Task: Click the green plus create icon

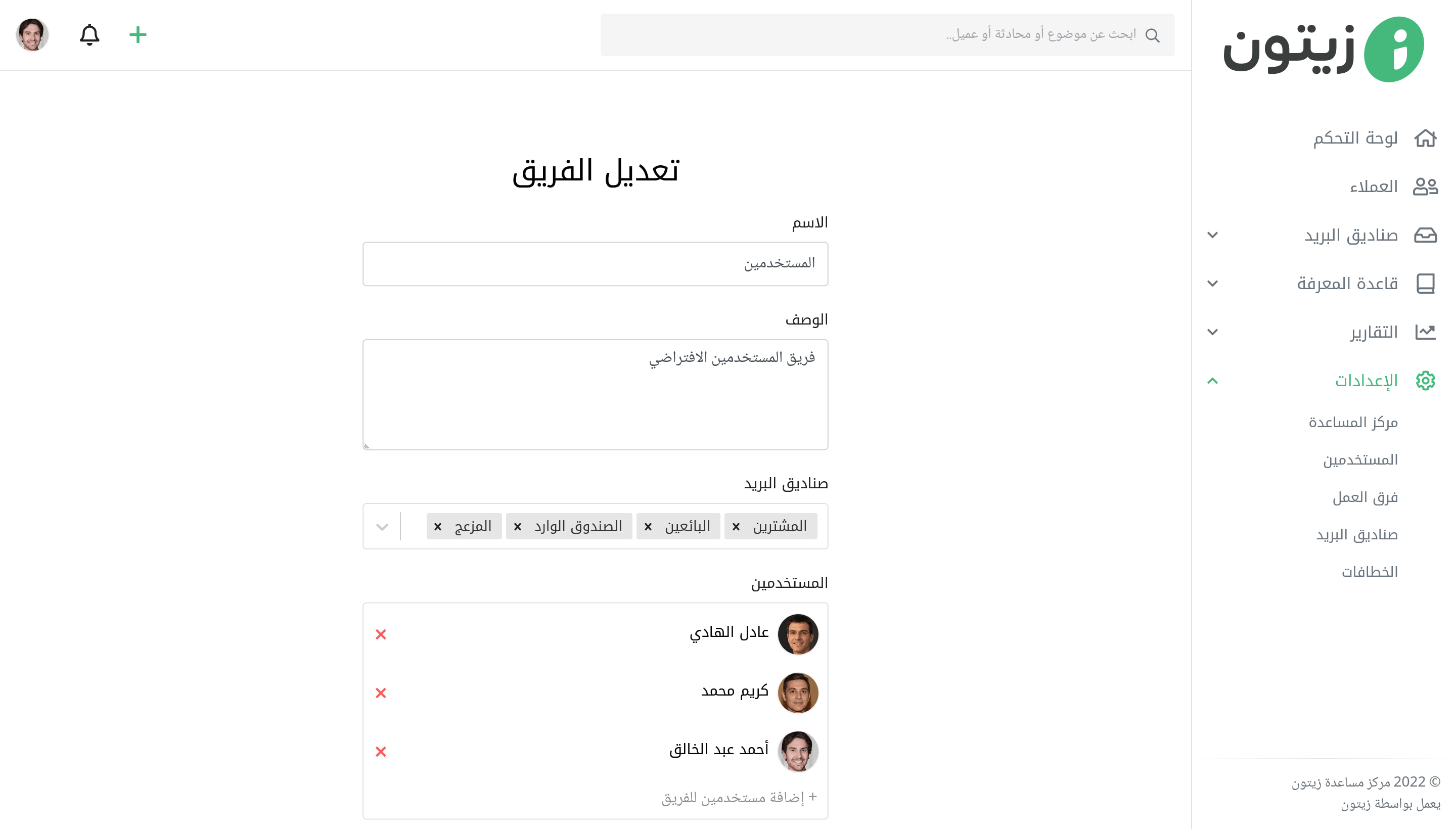Action: coord(138,35)
